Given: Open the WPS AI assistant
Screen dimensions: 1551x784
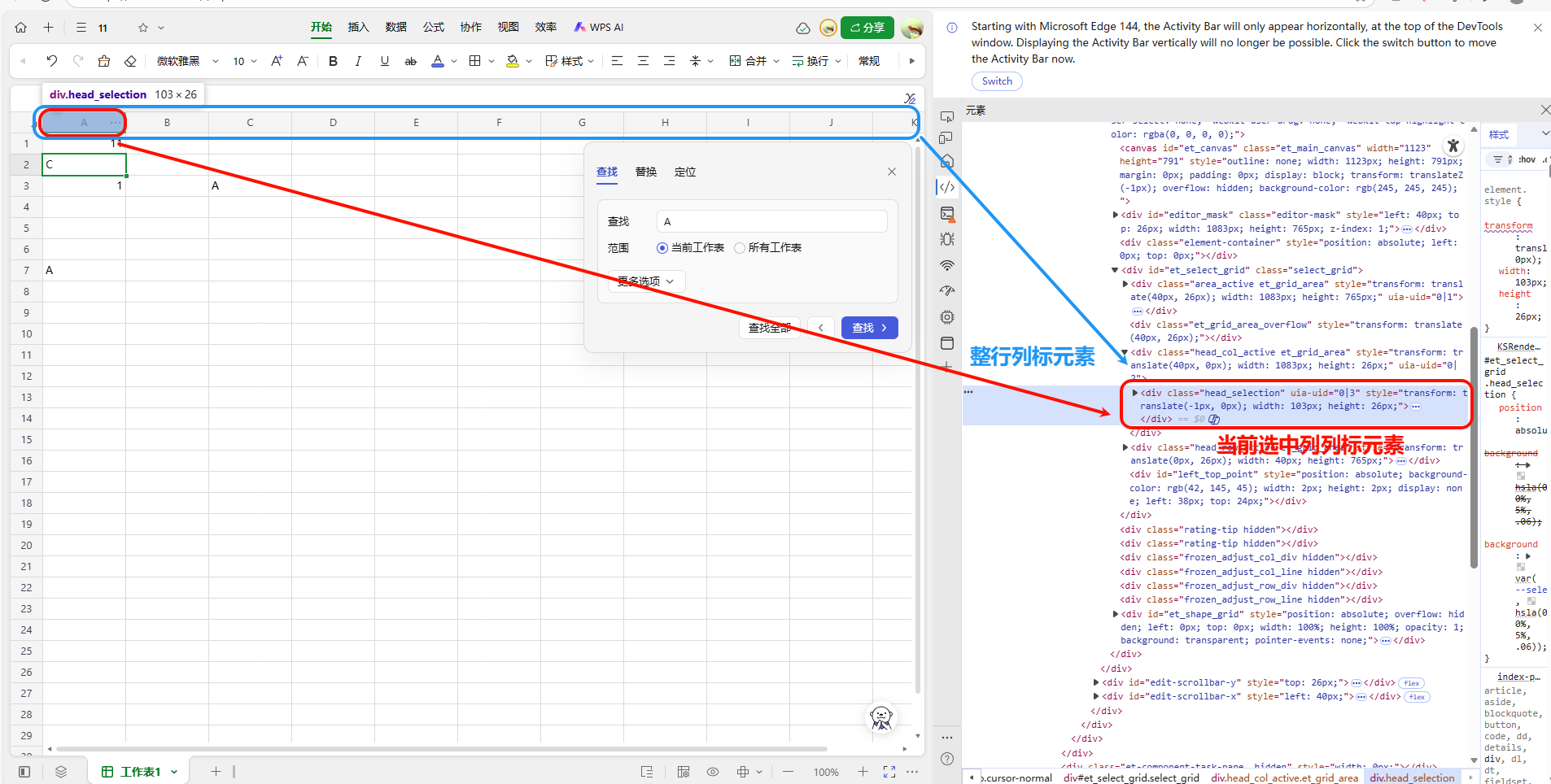Looking at the screenshot, I should pyautogui.click(x=599, y=27).
